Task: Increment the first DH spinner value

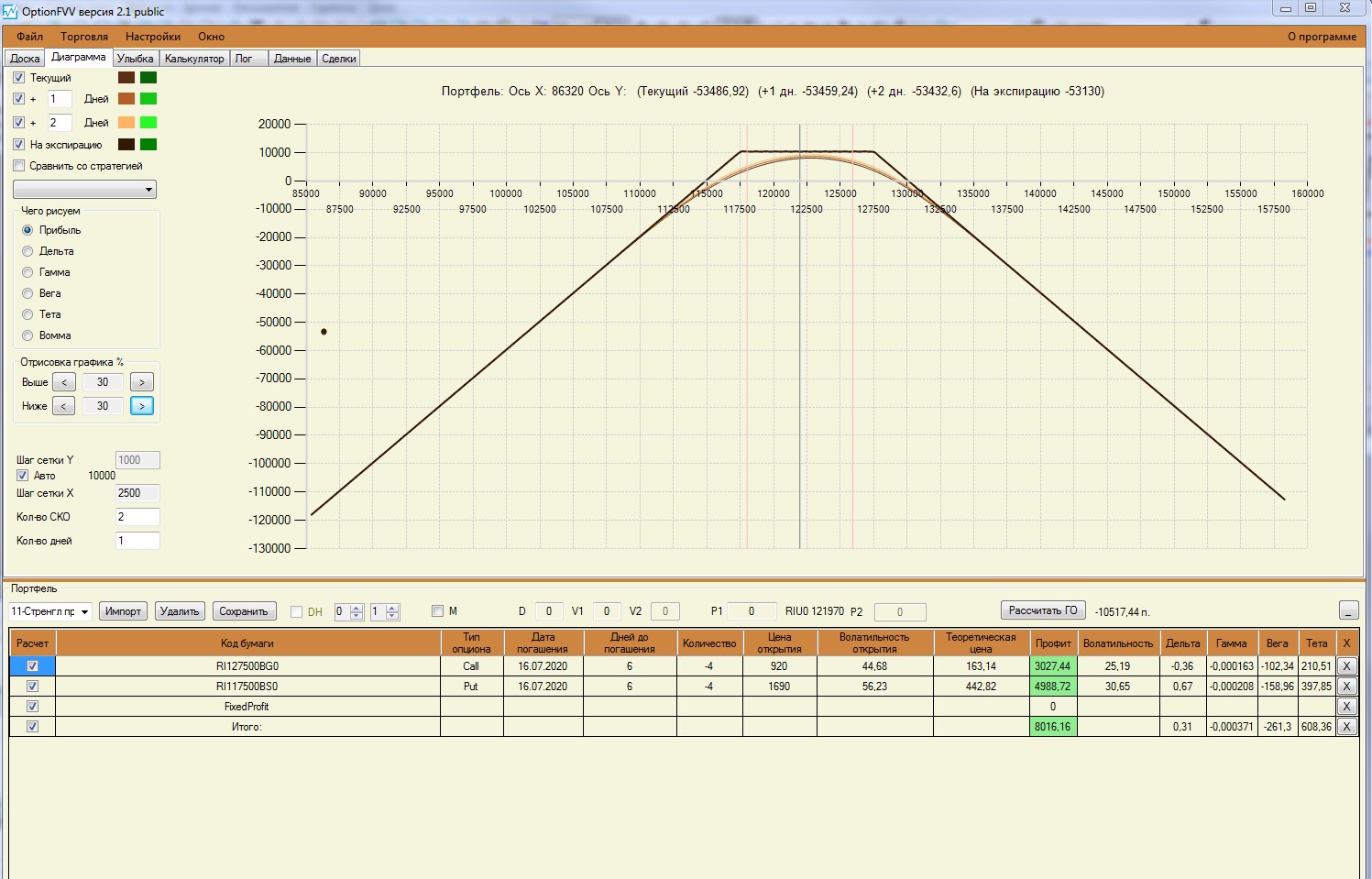Action: 357,608
